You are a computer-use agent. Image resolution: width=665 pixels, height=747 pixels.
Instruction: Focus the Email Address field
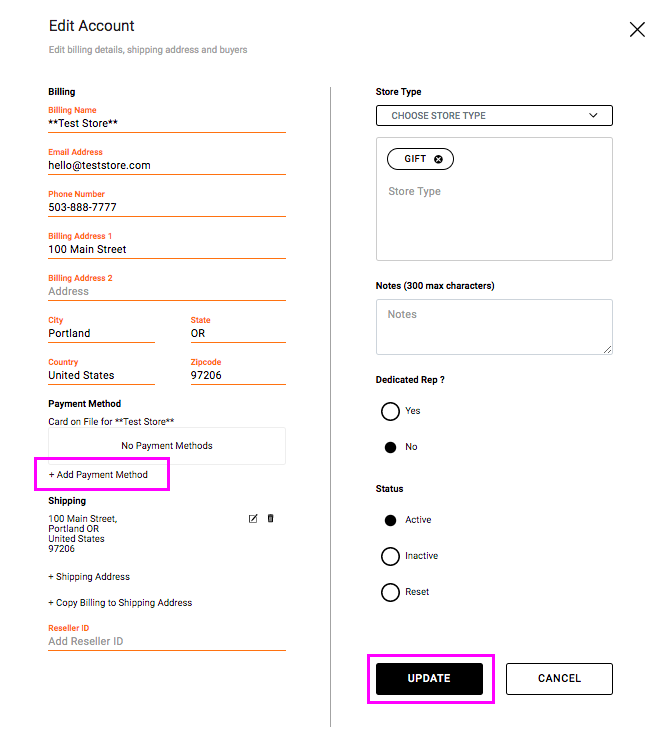[x=166, y=166]
